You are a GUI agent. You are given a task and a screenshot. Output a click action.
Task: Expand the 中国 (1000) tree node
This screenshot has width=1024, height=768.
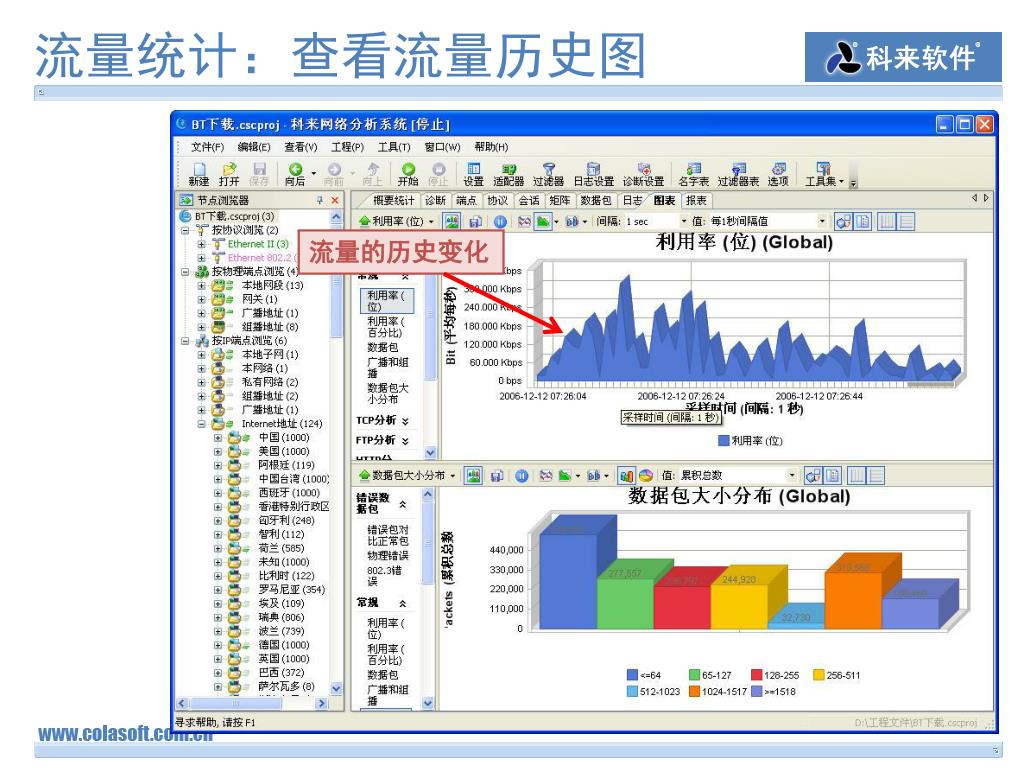[x=218, y=438]
